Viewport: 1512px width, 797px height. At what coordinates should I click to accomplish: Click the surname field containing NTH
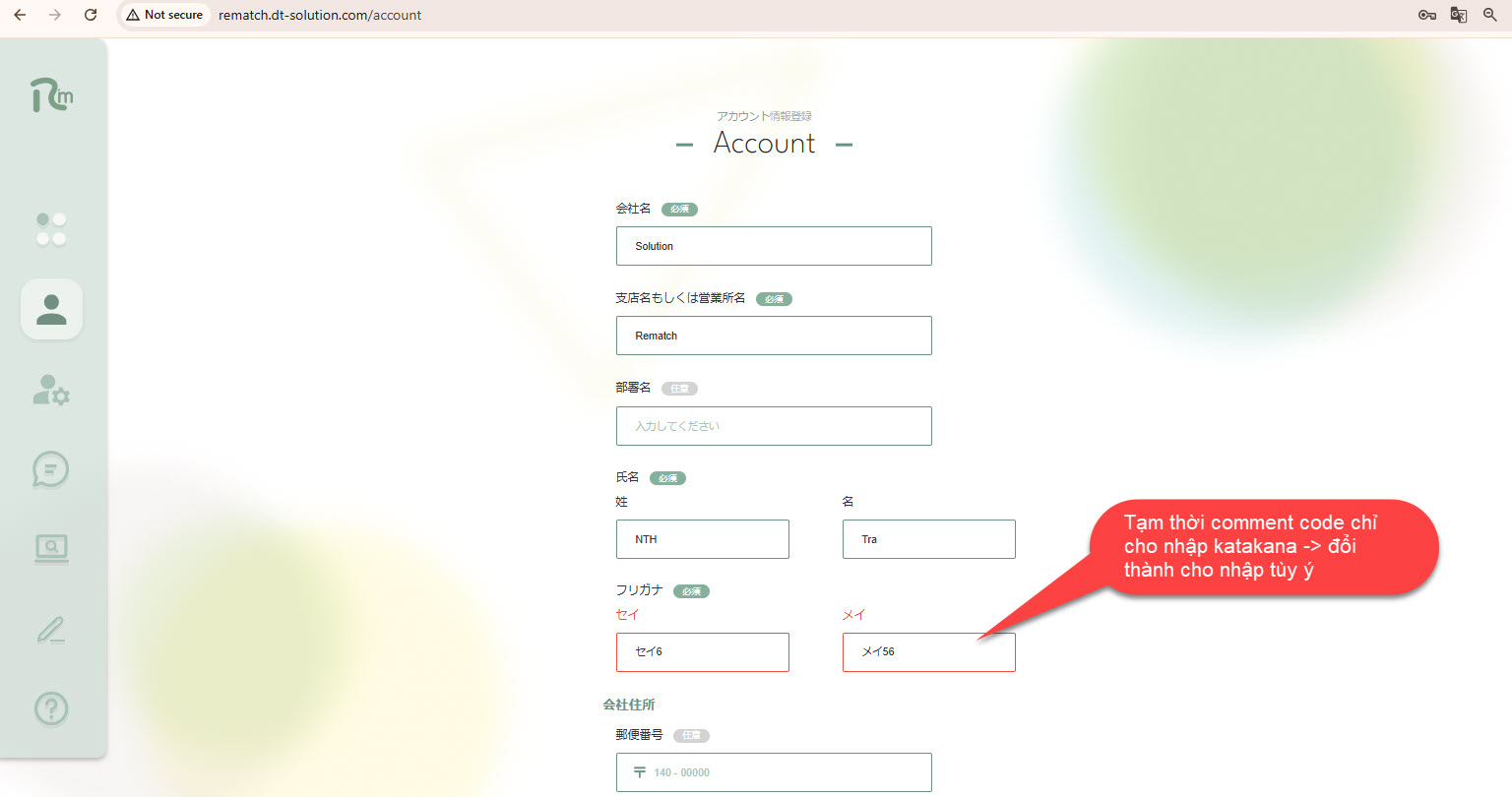pos(703,539)
